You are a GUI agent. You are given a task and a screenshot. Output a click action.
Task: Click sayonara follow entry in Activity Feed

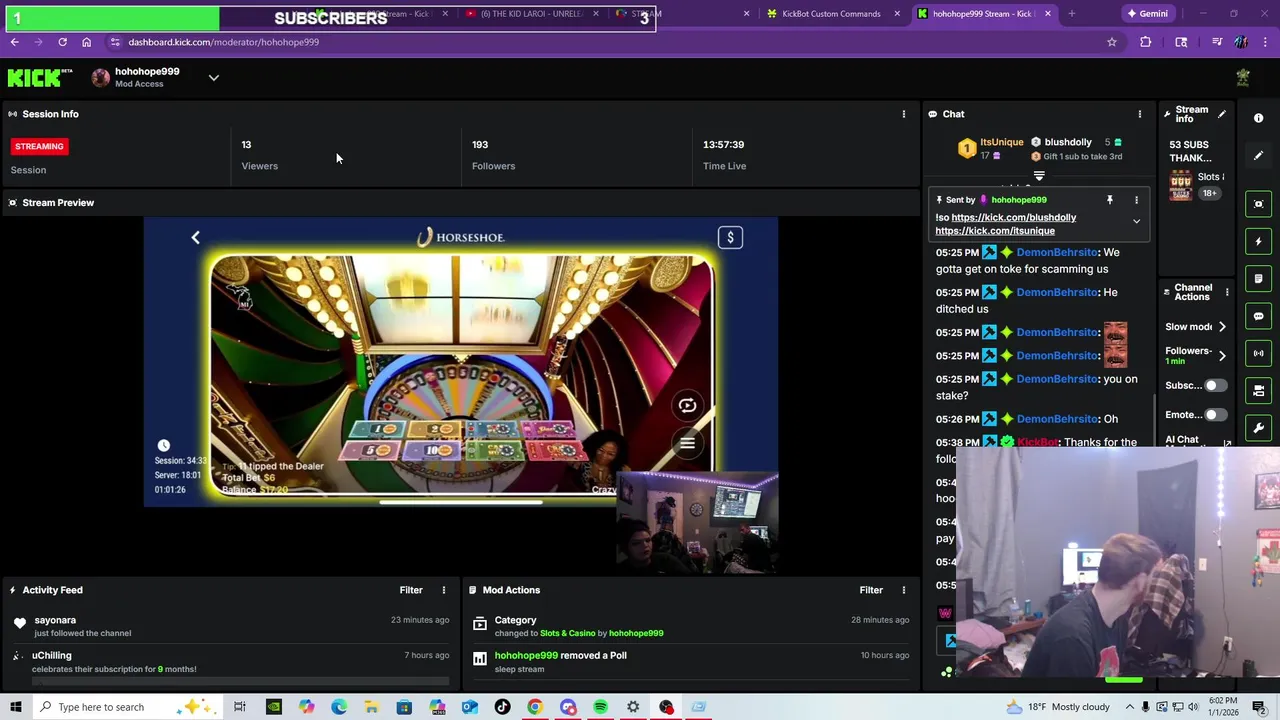230,626
